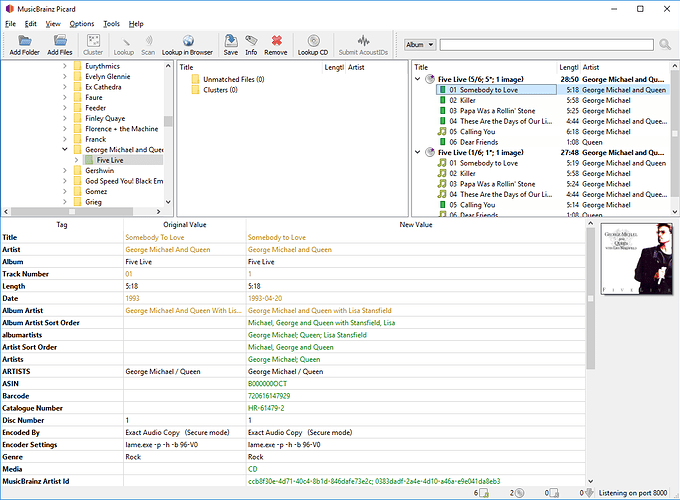
Task: Click the Five Live cover art thumbnail
Action: click(x=637, y=259)
